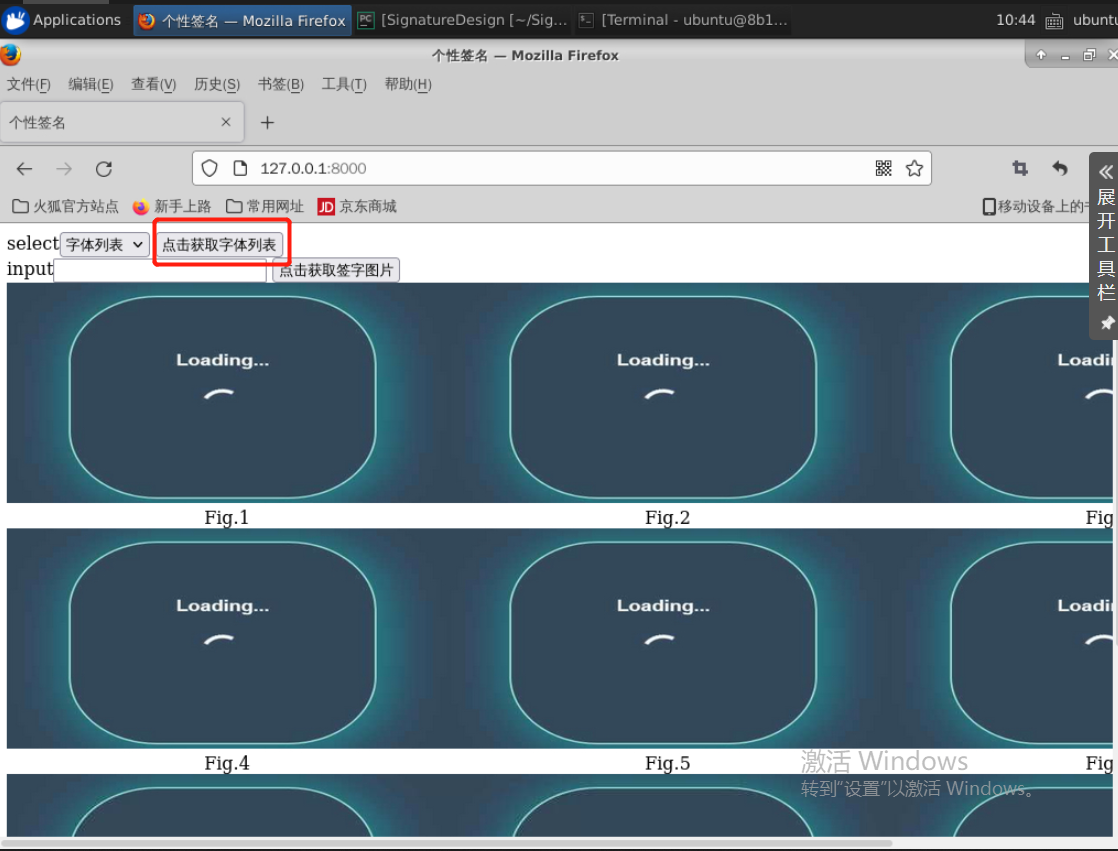
Task: Click the screenshot crop icon in toolbar
Action: (1020, 168)
